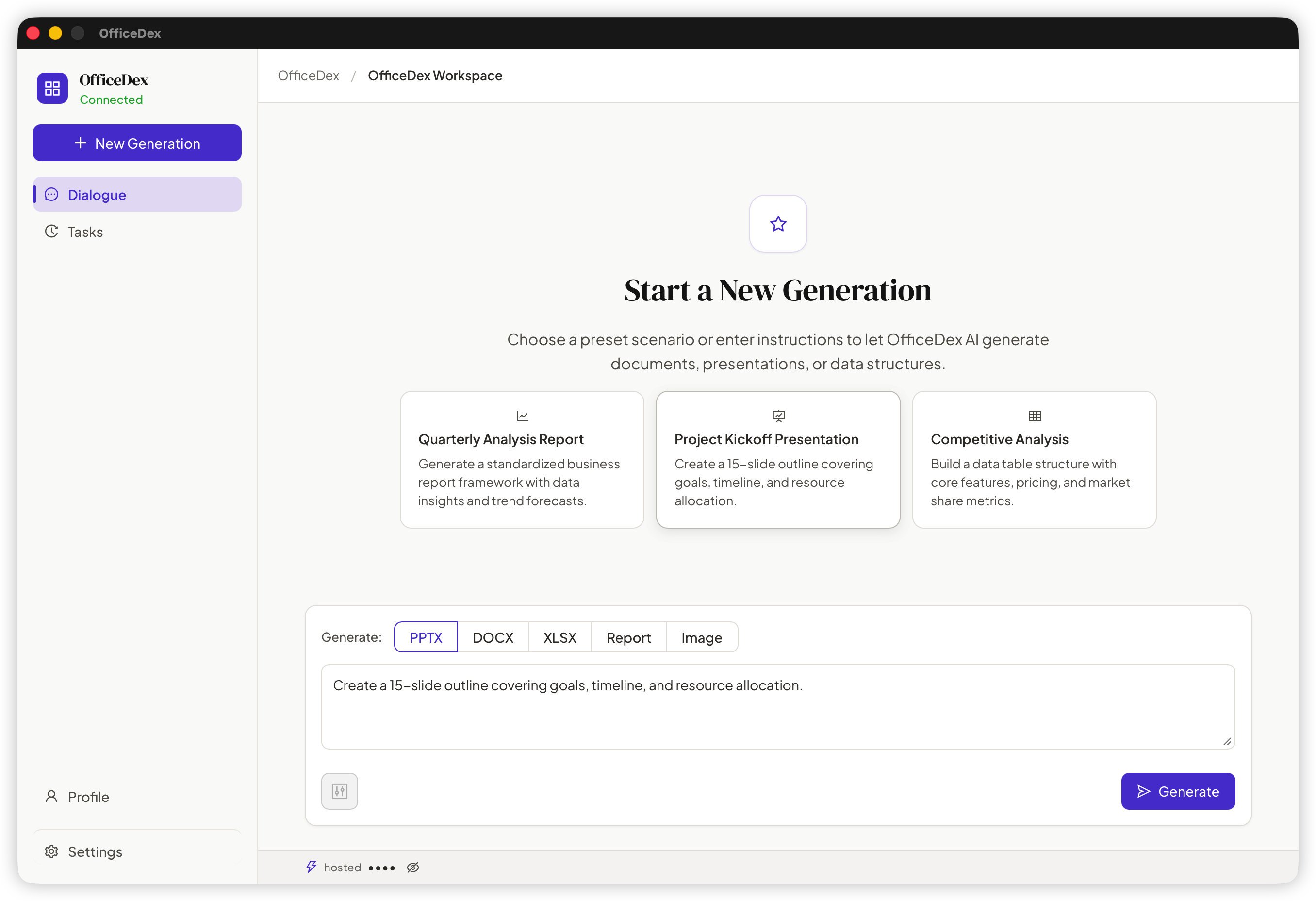Screen dimensions: 1316x901
Task: Click the Settings gear icon
Action: coord(51,851)
